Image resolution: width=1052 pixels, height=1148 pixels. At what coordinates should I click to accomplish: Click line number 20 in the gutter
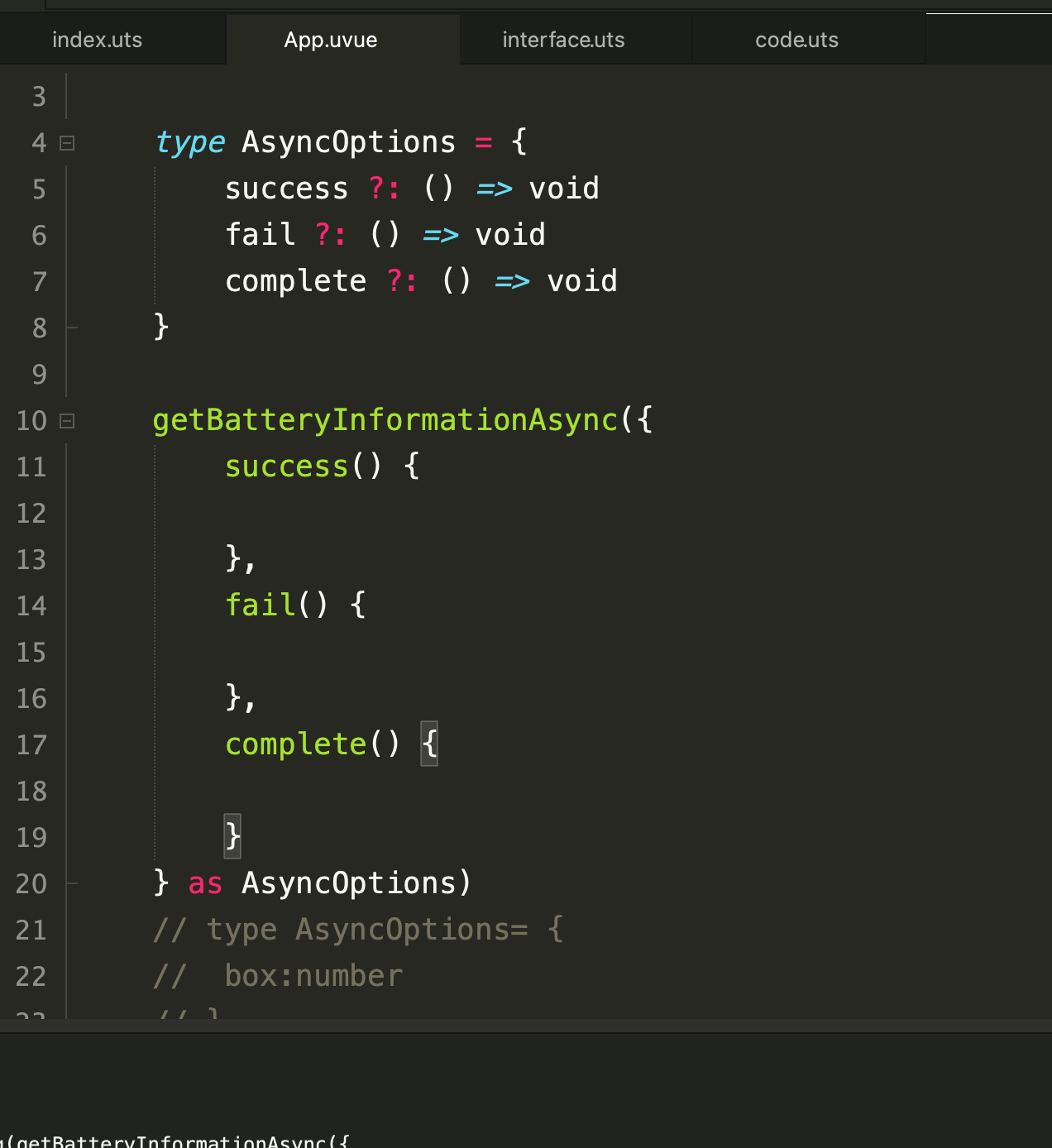click(31, 884)
